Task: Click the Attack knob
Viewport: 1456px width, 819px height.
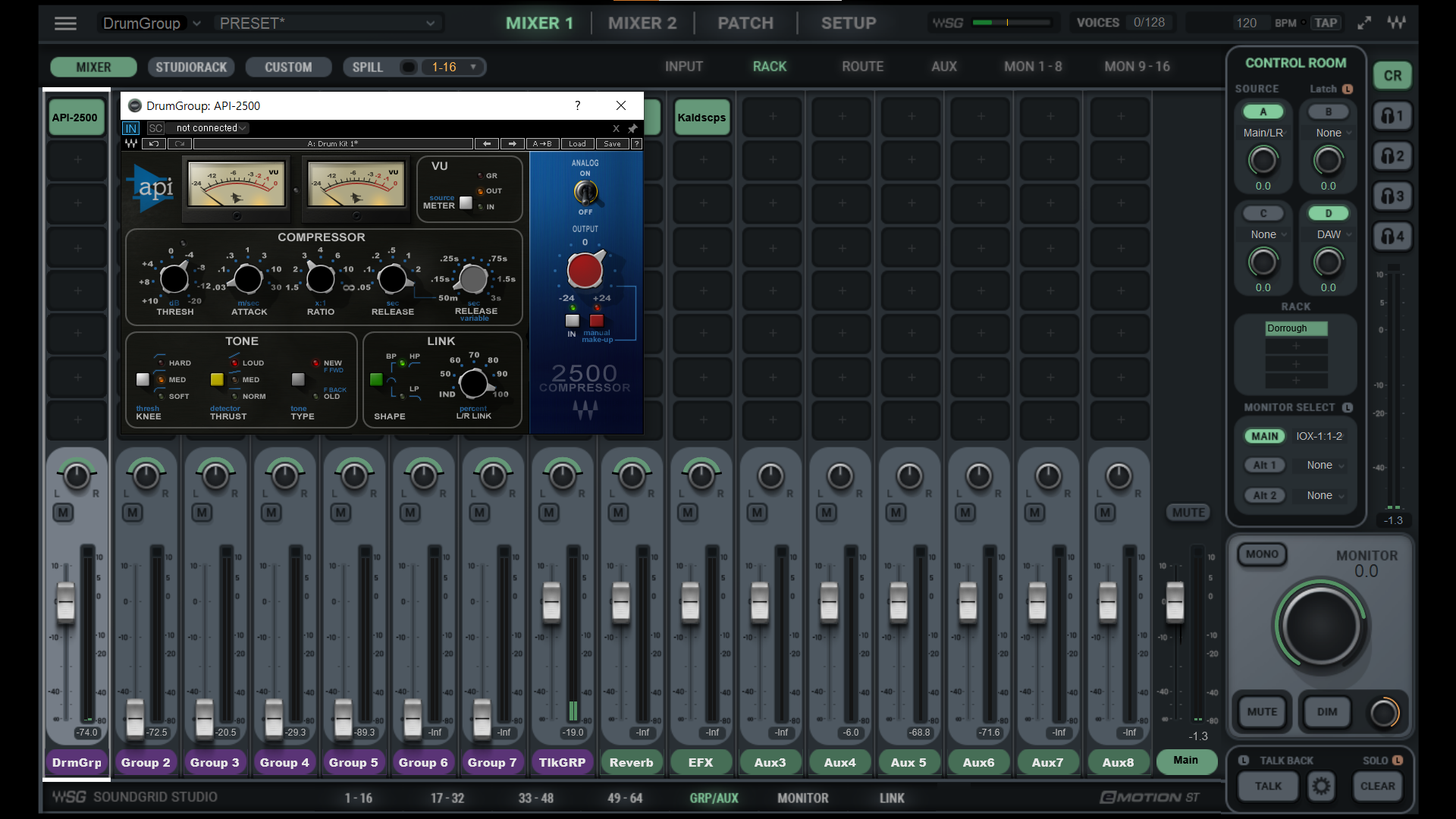Action: (248, 278)
